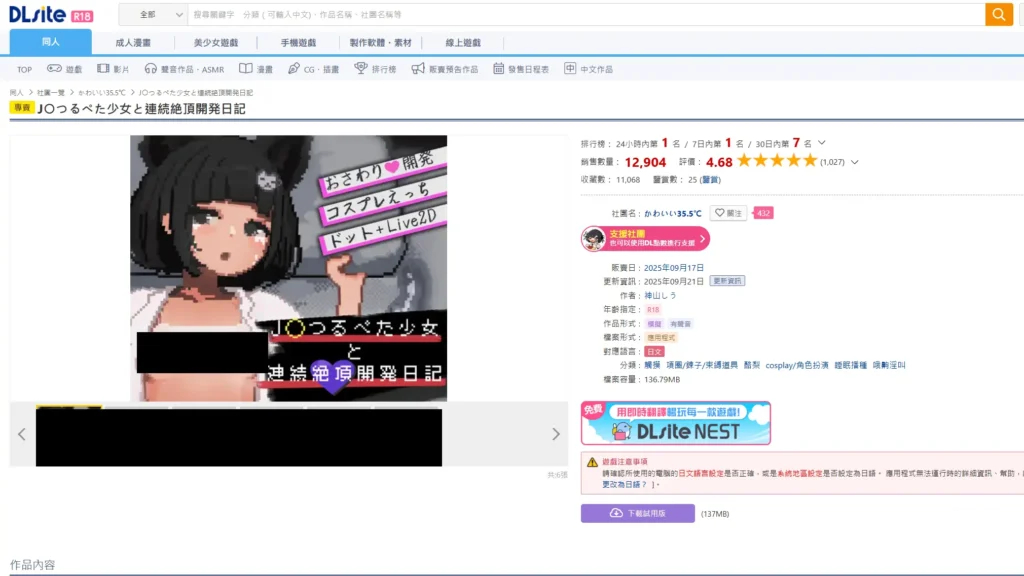Open 發售日程表 with calendar icon
The width and height of the screenshot is (1024, 576).
click(520, 69)
